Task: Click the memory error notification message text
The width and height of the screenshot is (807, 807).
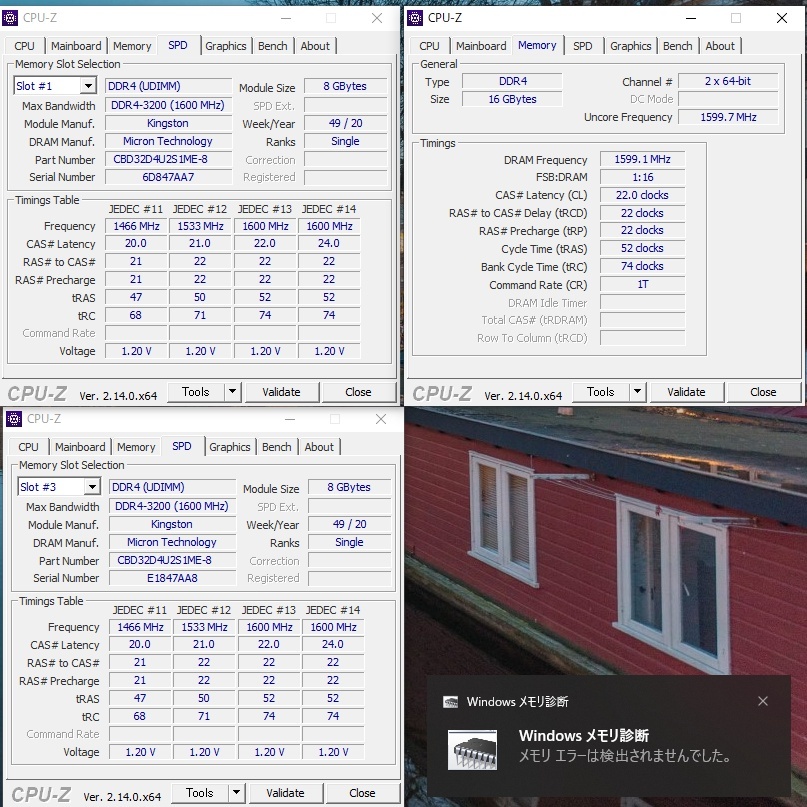Action: (x=625, y=756)
